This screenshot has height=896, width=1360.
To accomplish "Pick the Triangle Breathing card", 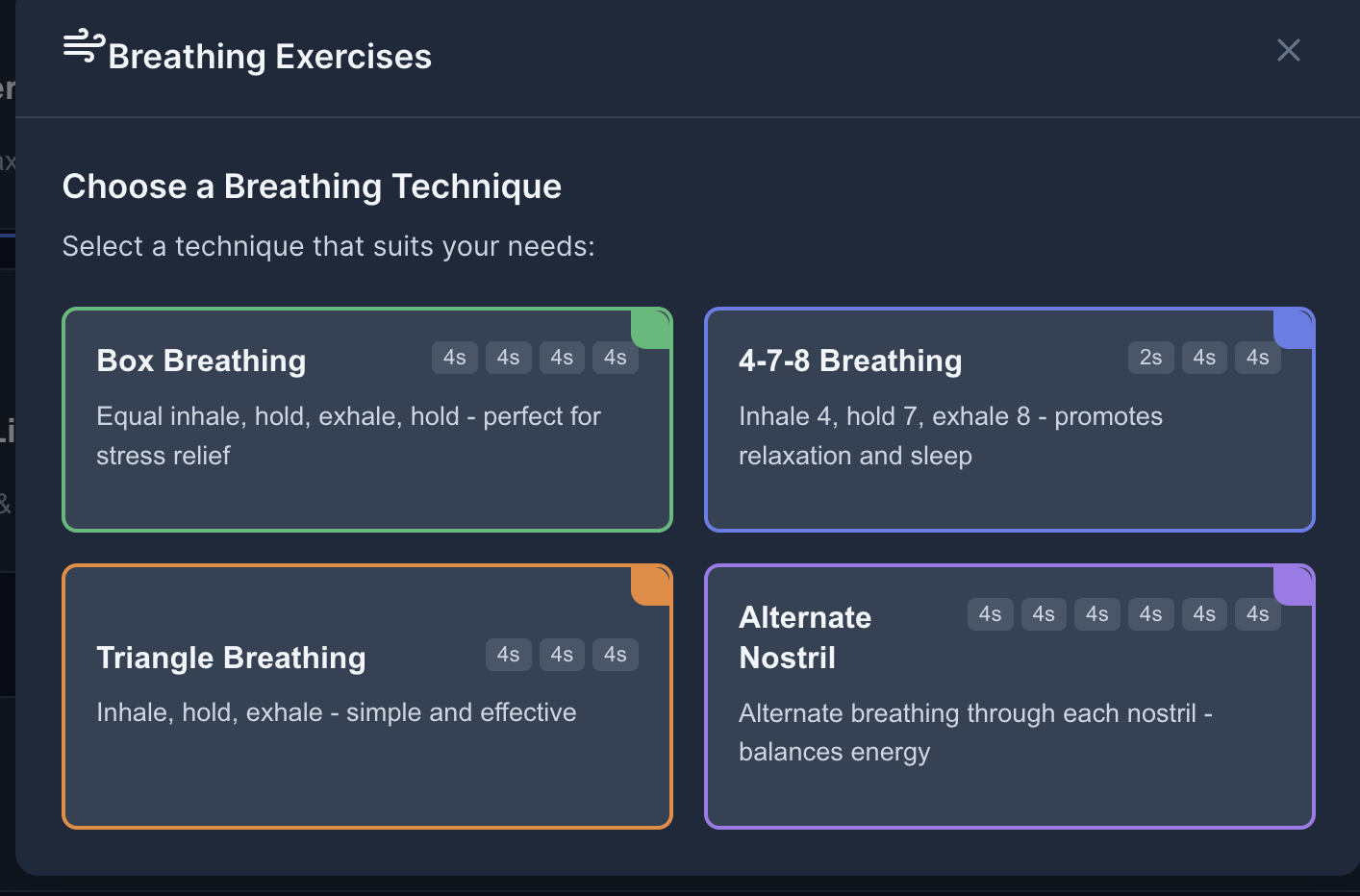I will (x=366, y=769).
